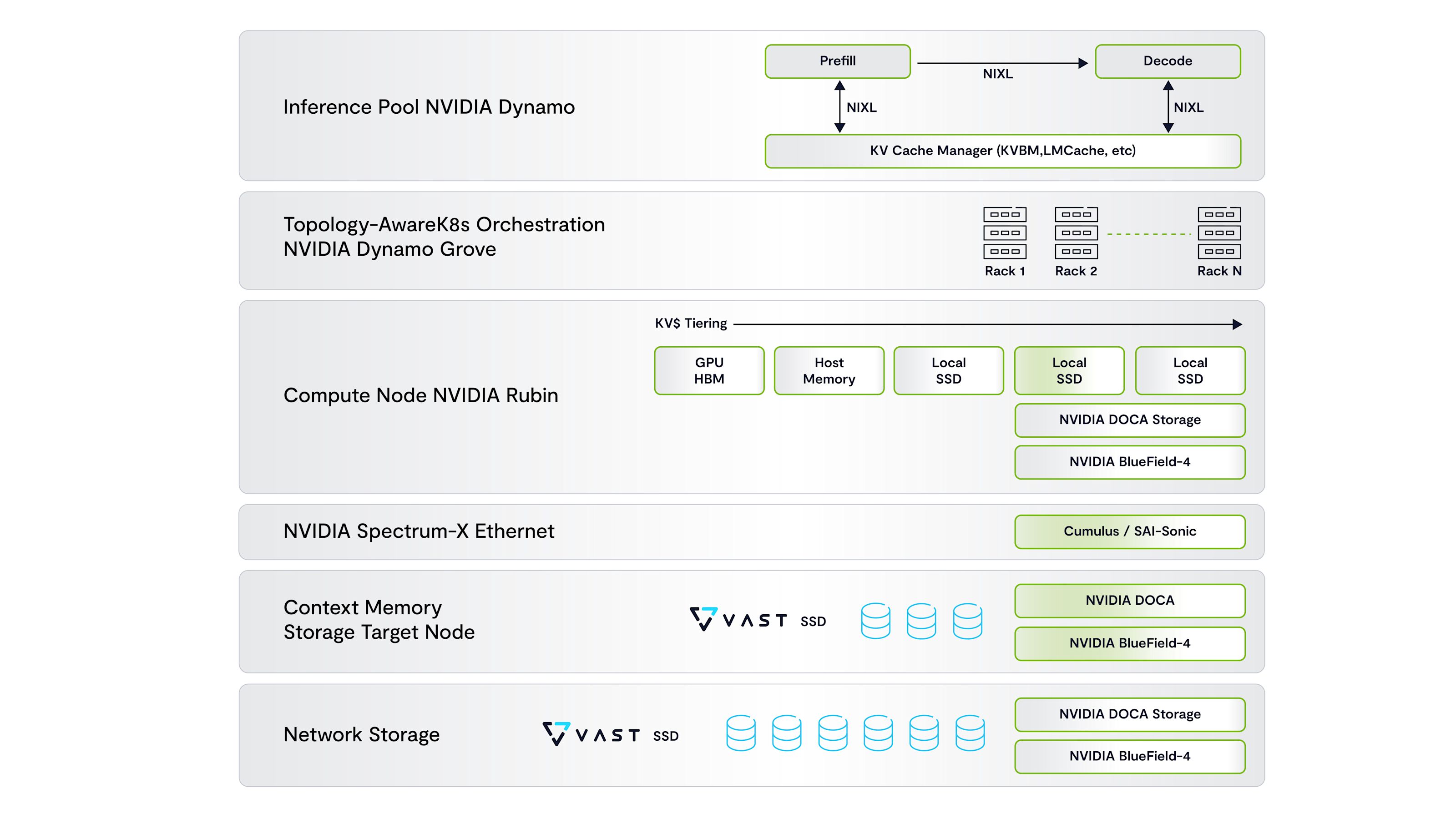Click first database icon in Context Memory row
The width and height of the screenshot is (1456, 819).
[x=875, y=621]
